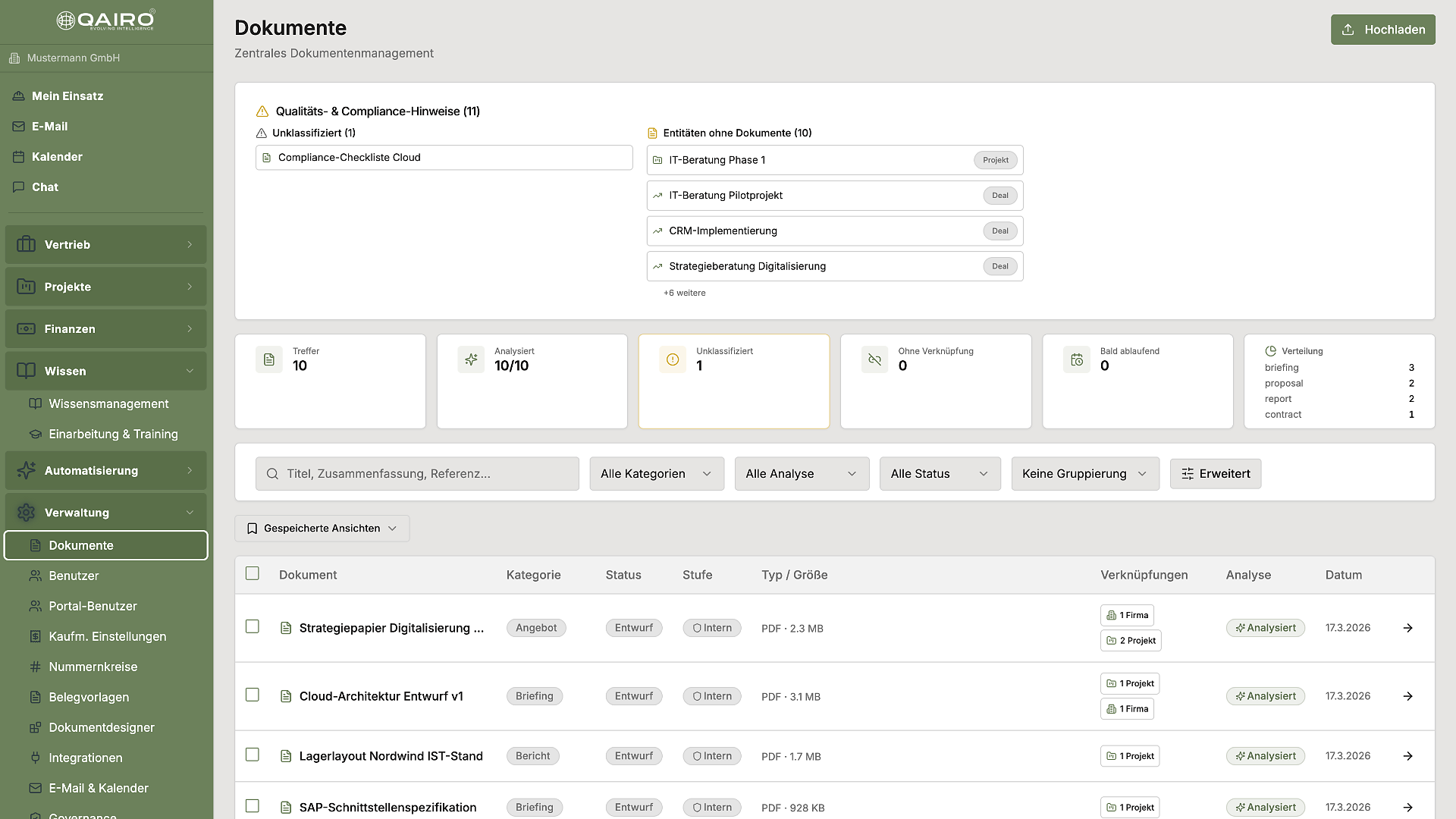Open the Erweitert filter options
This screenshot has height=819, width=1456.
click(x=1215, y=474)
